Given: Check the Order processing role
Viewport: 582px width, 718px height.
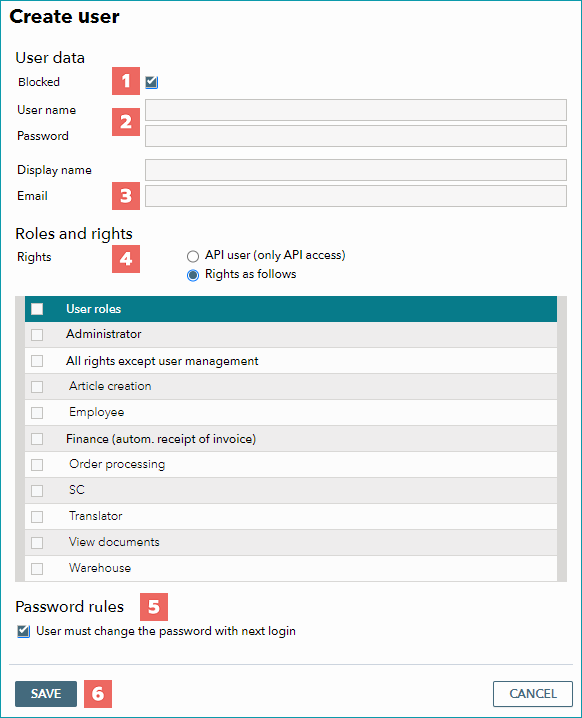Looking at the screenshot, I should point(37,465).
